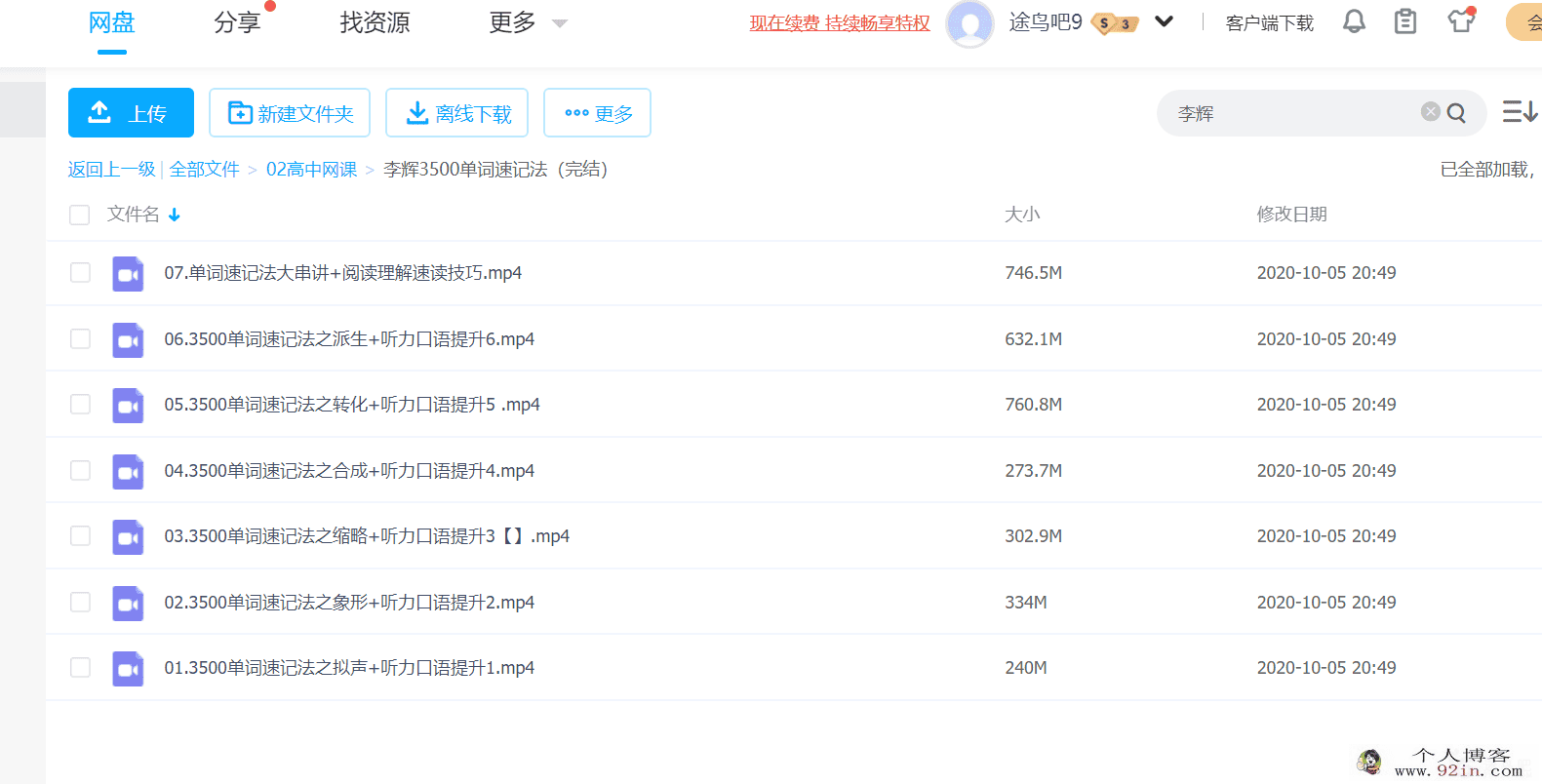Switch to the 分享 tab
The width and height of the screenshot is (1542, 784).
237,22
